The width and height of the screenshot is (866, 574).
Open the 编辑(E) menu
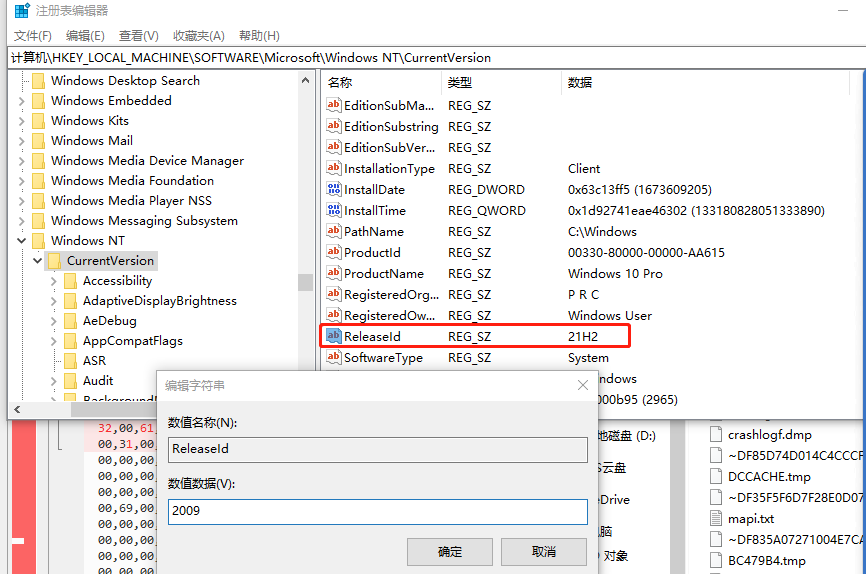[85, 36]
